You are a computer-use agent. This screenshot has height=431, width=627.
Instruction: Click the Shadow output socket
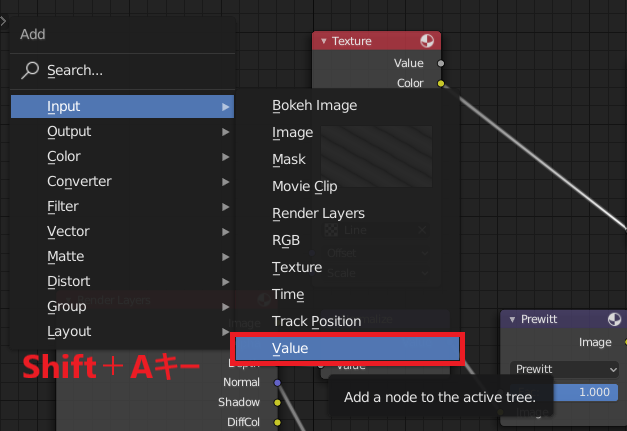click(278, 402)
